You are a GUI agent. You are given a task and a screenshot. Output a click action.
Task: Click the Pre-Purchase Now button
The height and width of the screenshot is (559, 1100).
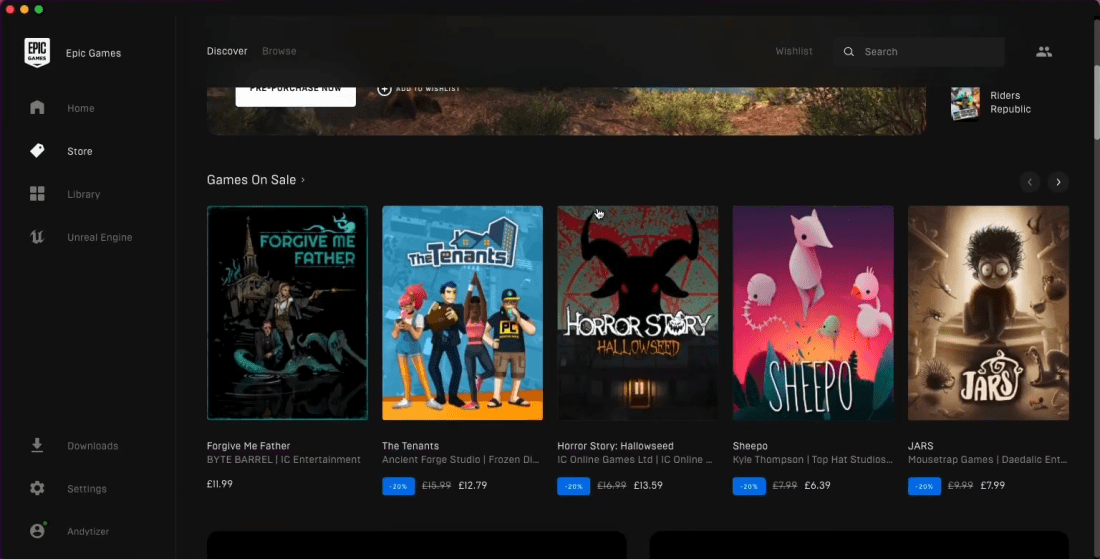tap(295, 95)
